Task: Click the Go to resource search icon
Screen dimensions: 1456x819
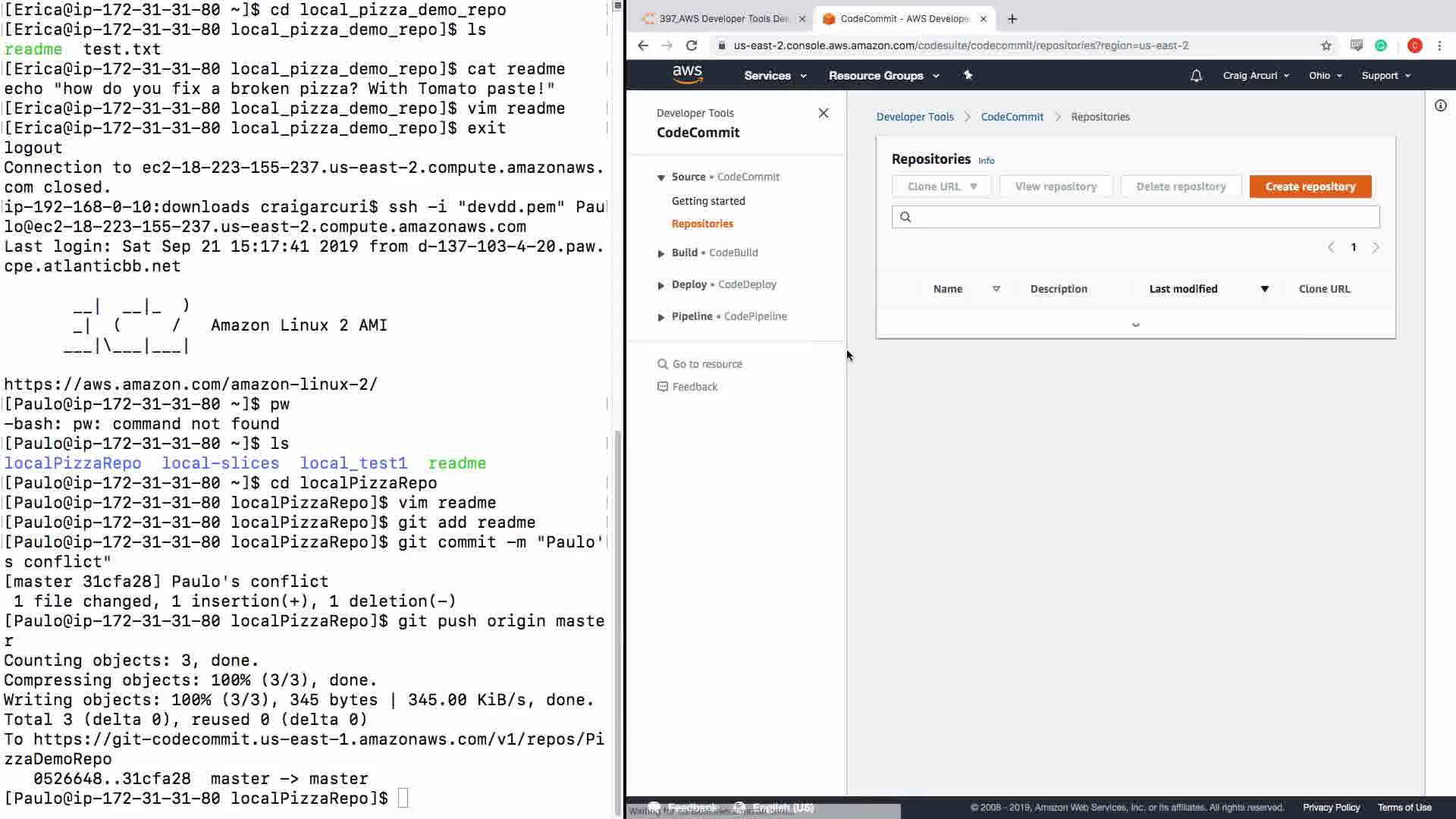Action: (662, 364)
